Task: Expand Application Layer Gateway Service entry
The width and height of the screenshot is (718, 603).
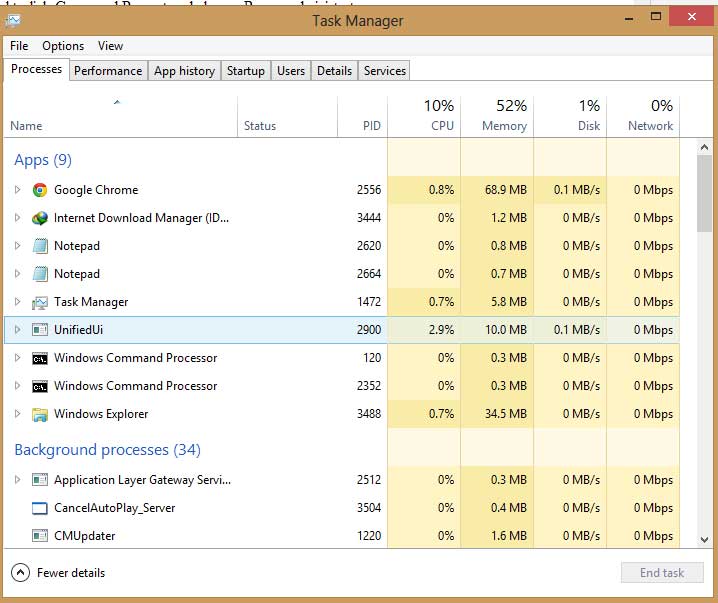Action: pos(17,480)
